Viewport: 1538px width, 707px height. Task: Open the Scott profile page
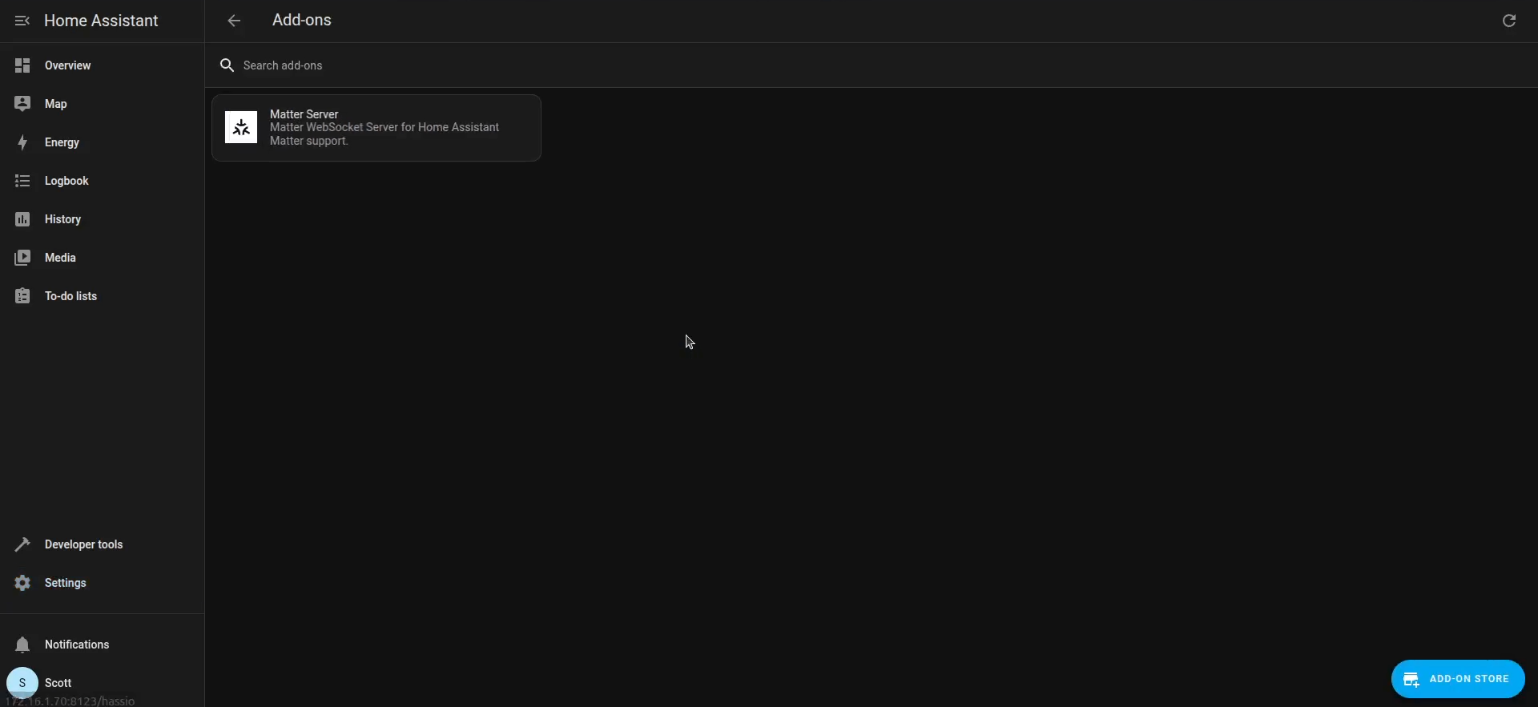click(x=102, y=683)
